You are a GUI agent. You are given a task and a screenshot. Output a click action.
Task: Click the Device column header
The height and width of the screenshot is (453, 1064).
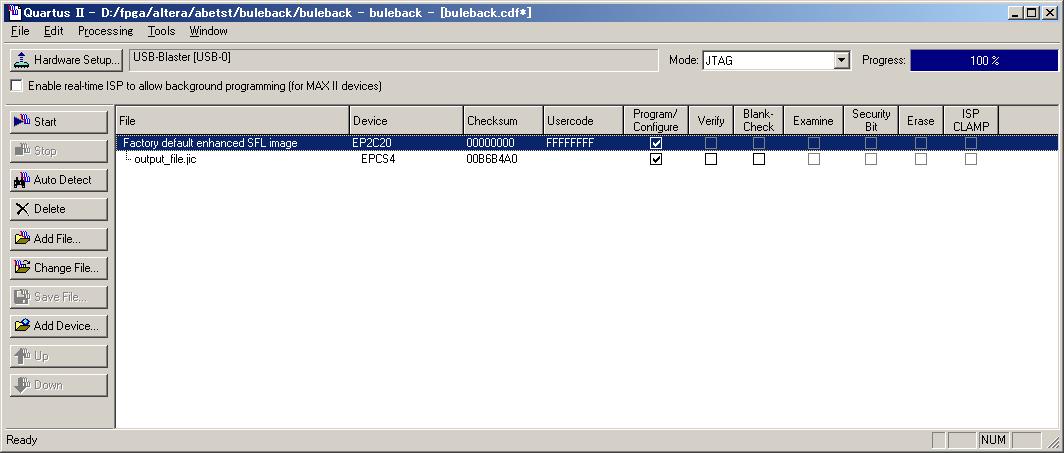pos(406,121)
